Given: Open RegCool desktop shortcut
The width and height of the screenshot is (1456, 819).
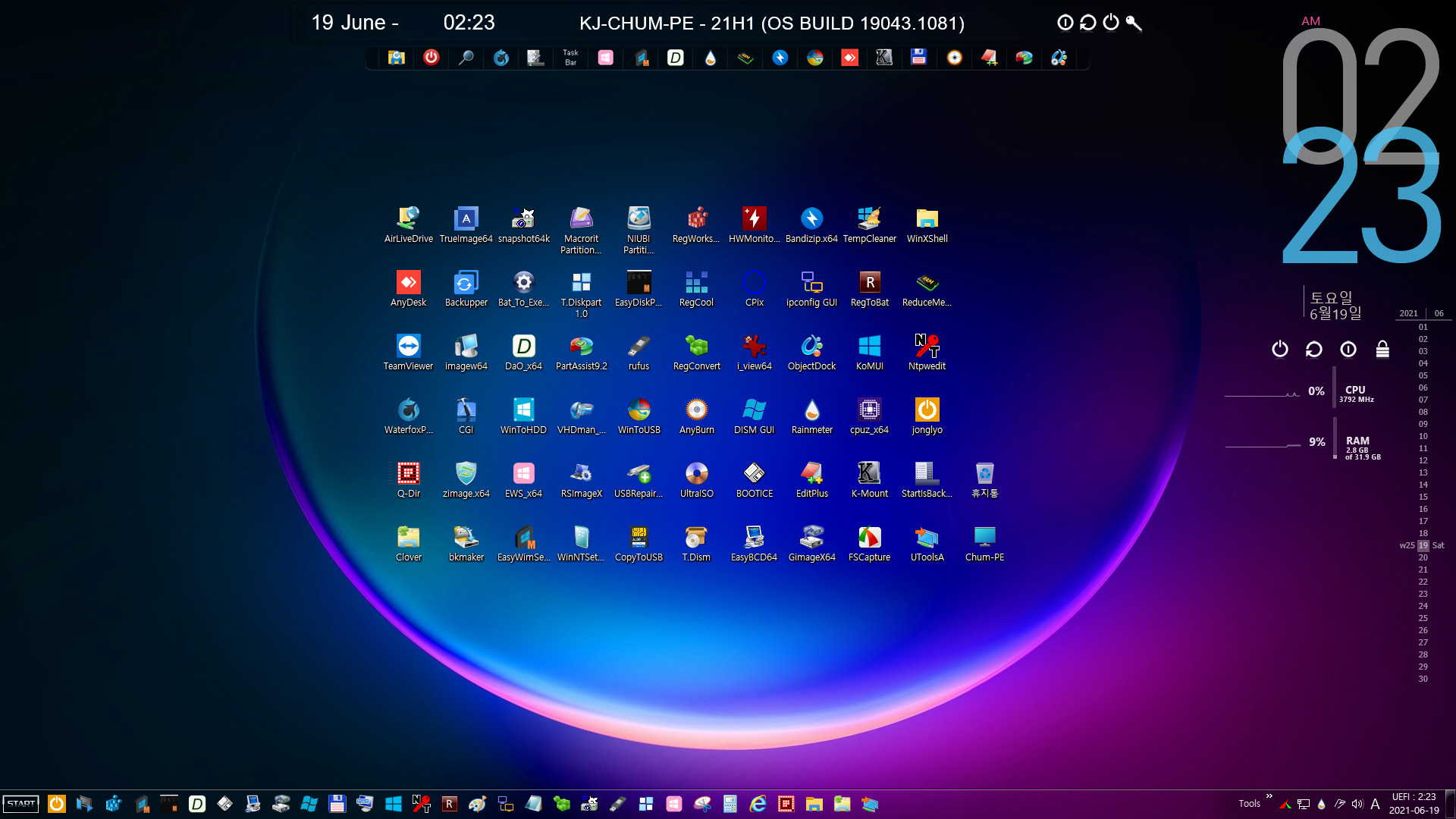Looking at the screenshot, I should pos(696,289).
